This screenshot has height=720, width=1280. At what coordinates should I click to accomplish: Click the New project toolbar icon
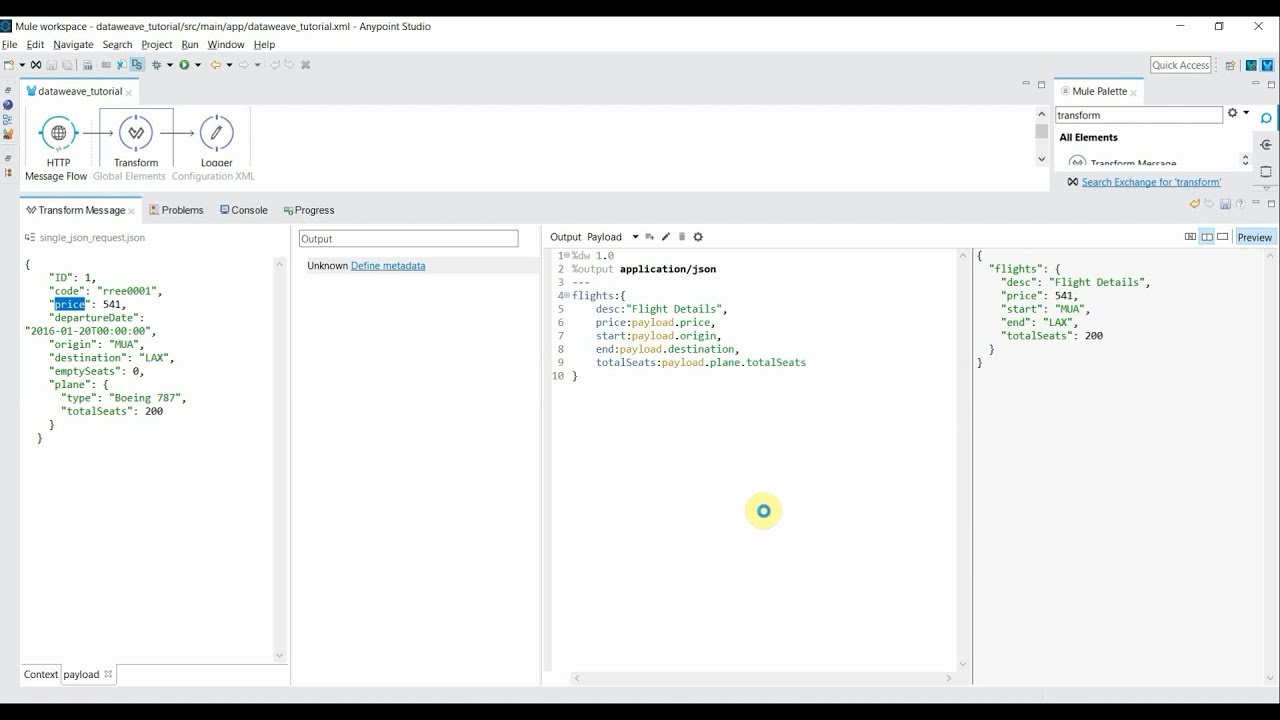9,65
